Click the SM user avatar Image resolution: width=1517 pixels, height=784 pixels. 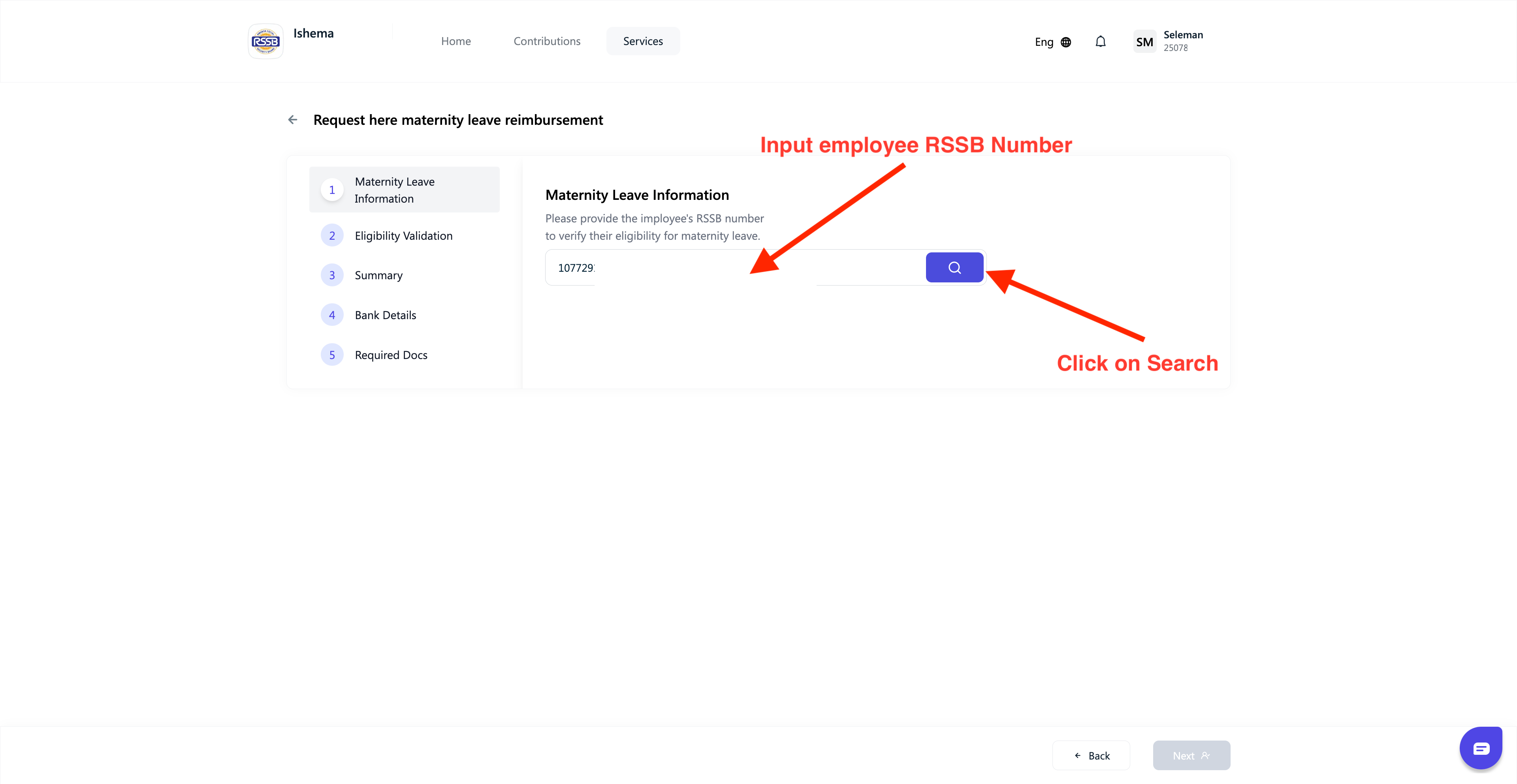click(1144, 42)
